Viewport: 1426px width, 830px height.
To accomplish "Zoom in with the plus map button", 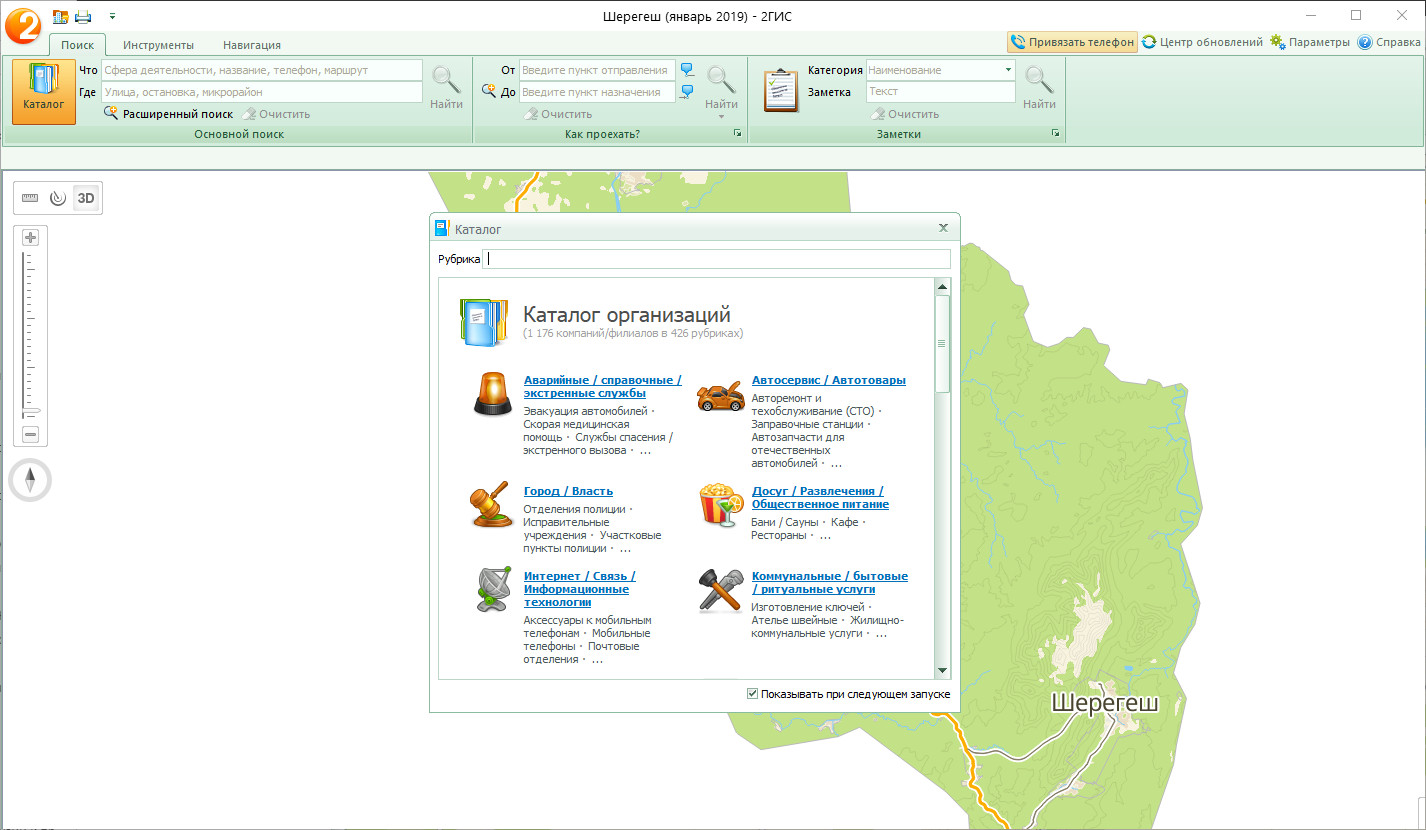I will (x=30, y=238).
